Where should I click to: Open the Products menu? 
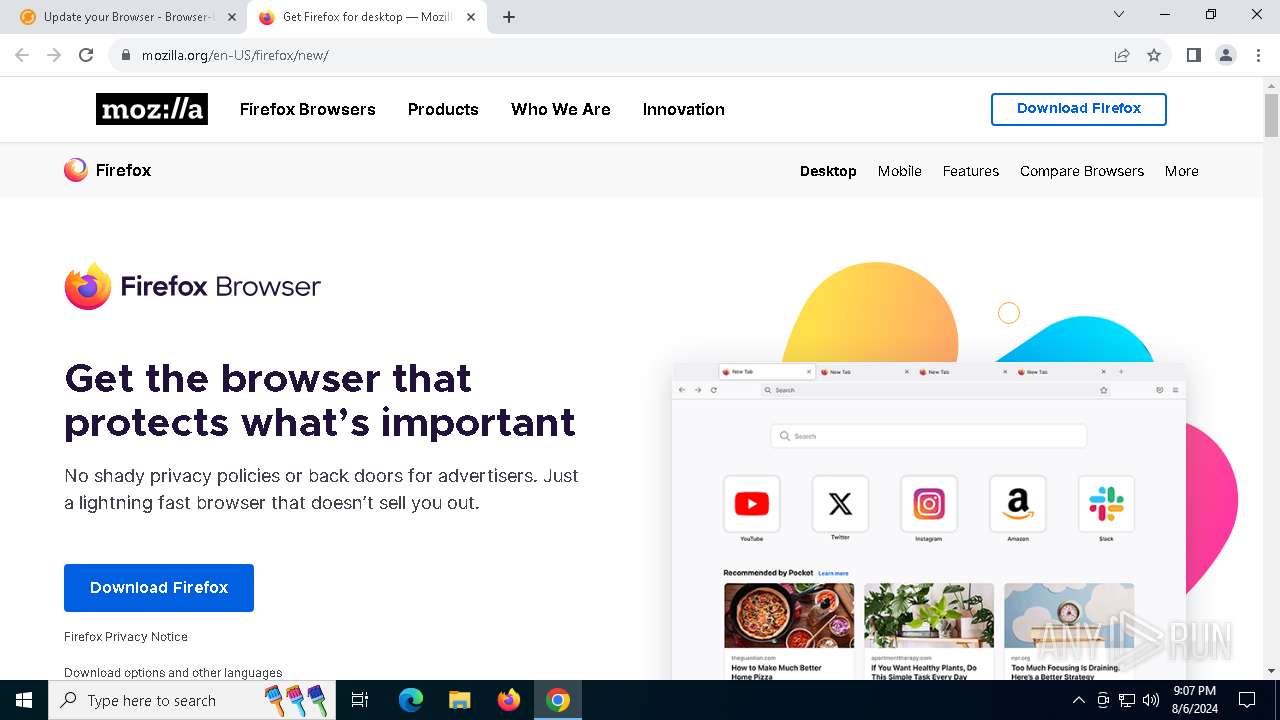coord(443,109)
